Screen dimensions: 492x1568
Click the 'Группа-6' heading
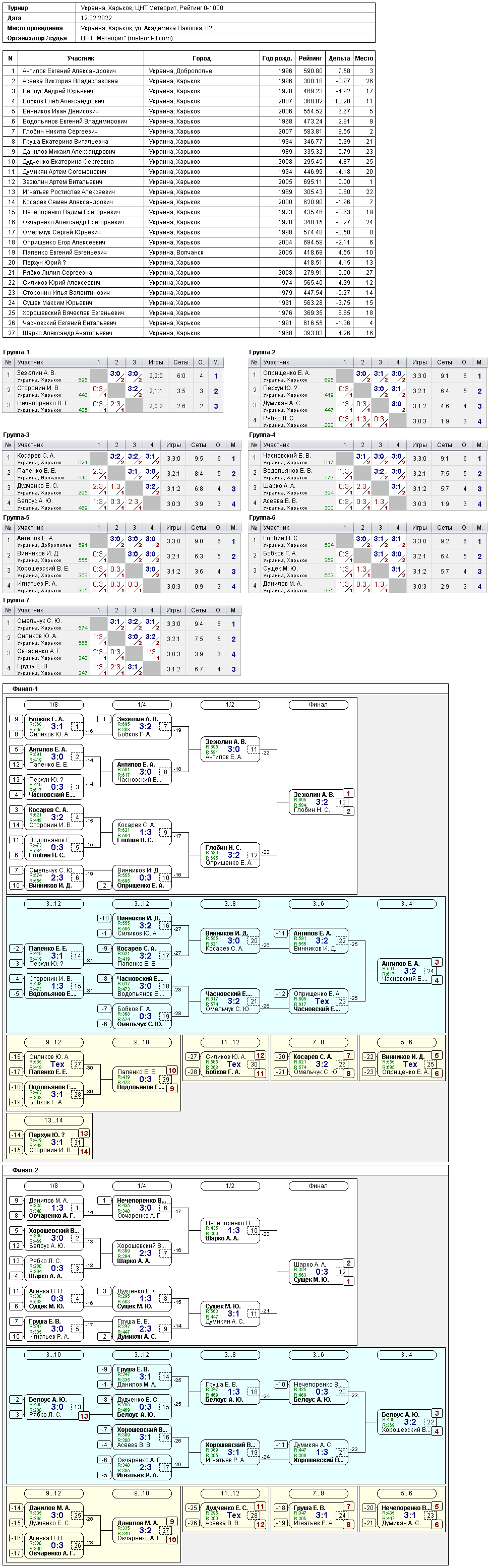tap(262, 518)
